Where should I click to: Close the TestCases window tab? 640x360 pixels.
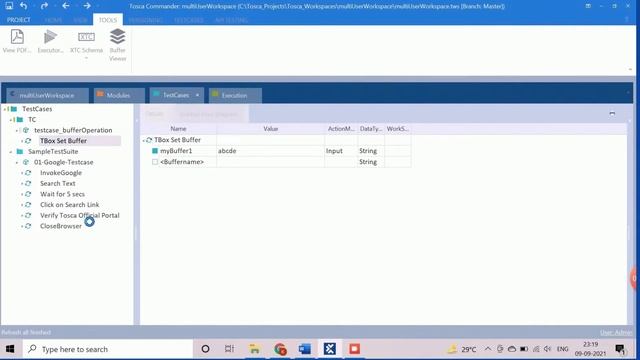point(198,95)
